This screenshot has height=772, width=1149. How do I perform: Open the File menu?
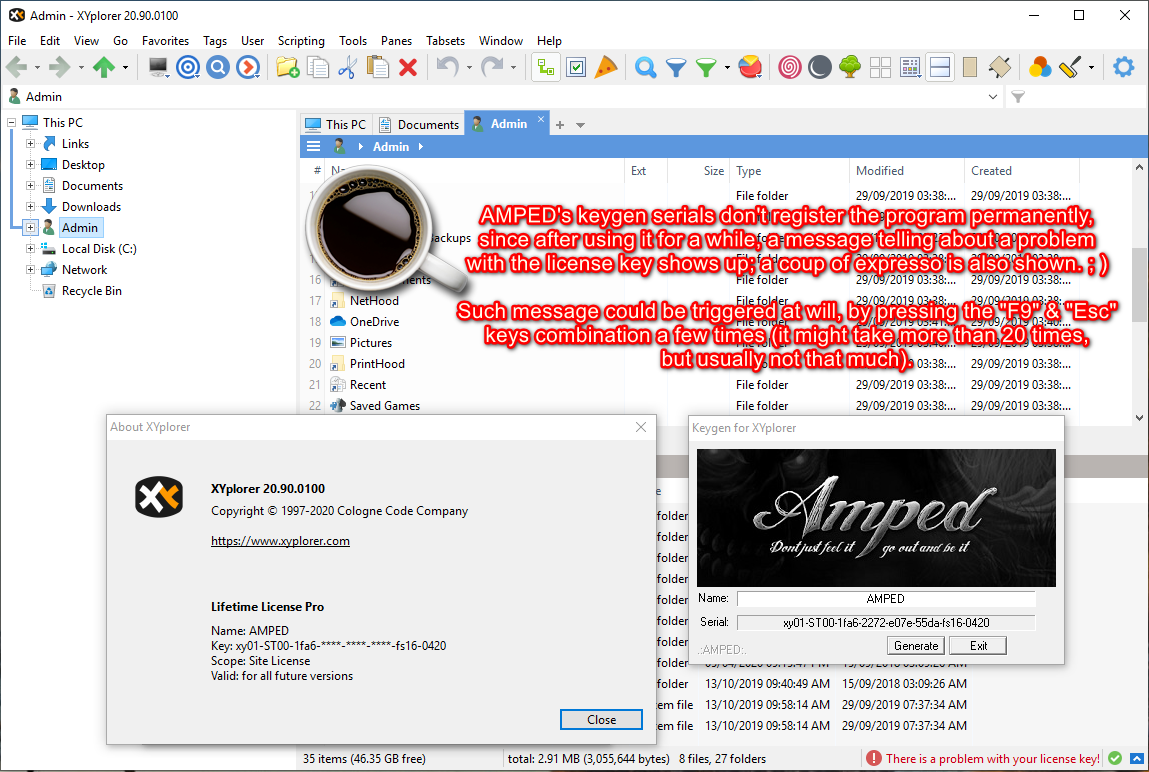coord(17,41)
